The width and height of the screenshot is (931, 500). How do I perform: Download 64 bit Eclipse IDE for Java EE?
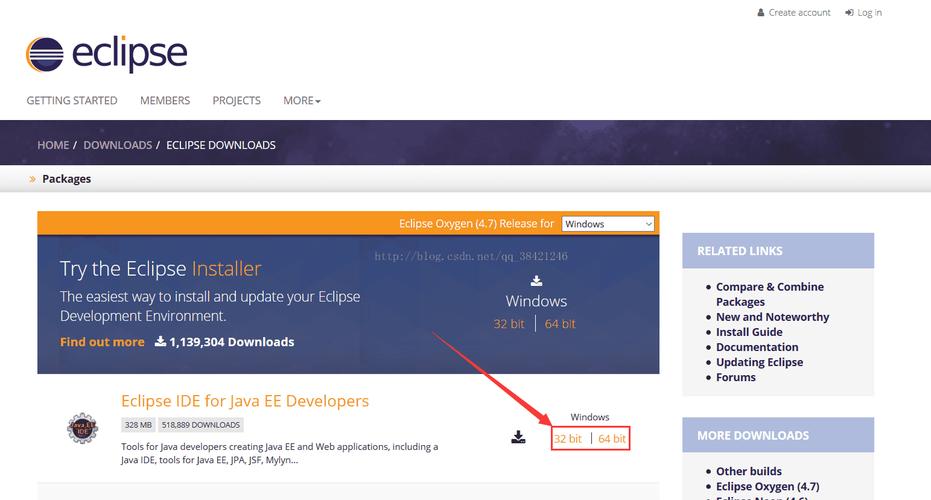[x=612, y=439]
